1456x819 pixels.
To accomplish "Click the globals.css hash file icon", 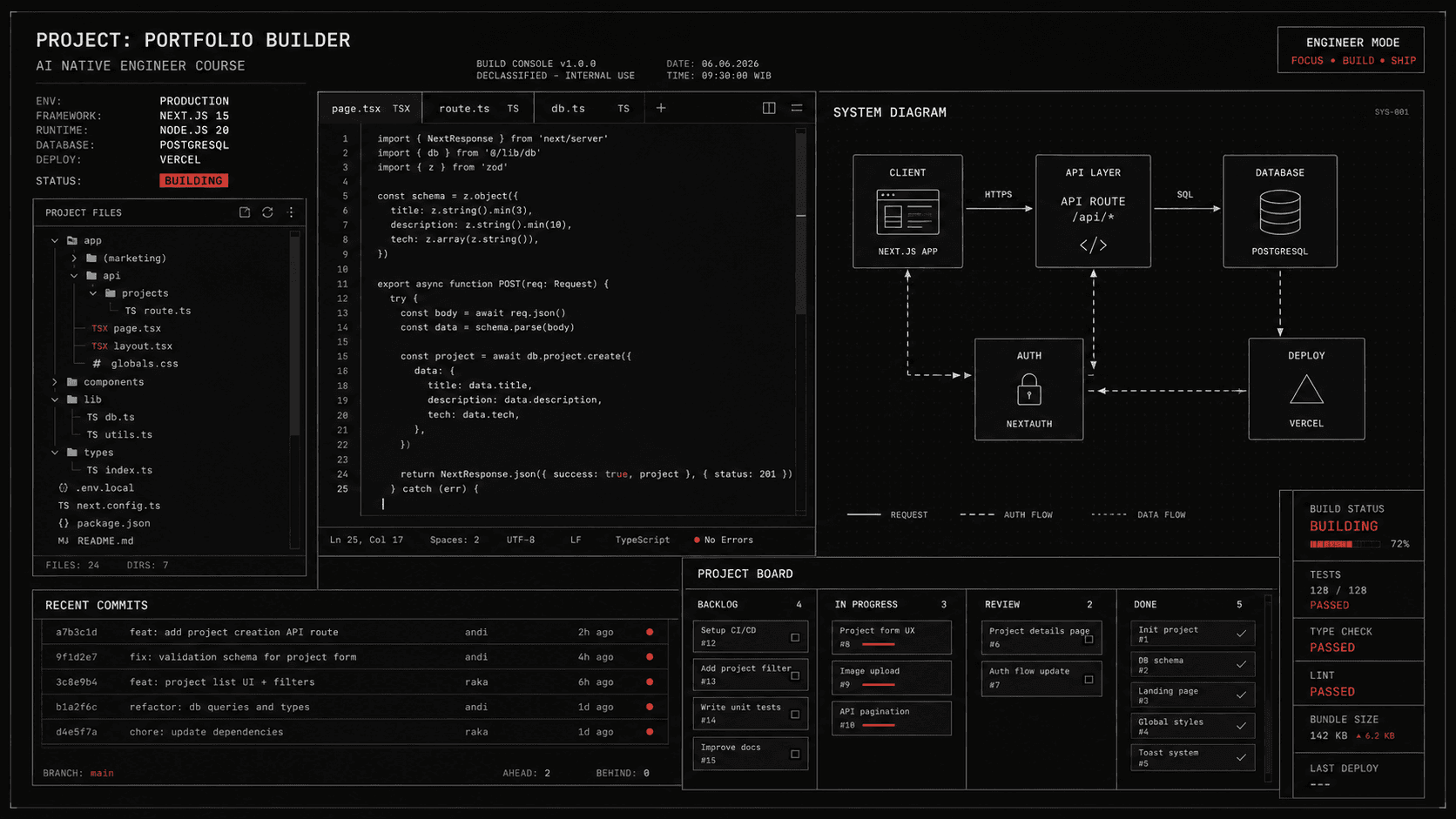I will pyautogui.click(x=97, y=364).
